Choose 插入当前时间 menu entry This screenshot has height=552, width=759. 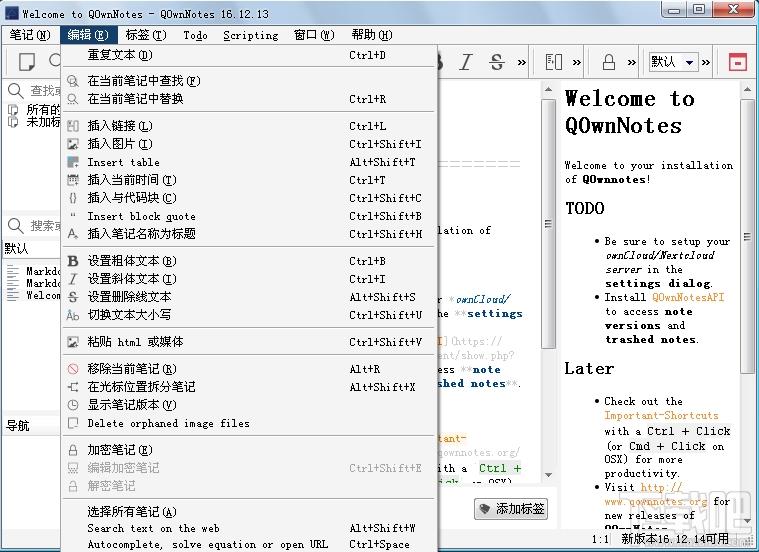point(249,180)
